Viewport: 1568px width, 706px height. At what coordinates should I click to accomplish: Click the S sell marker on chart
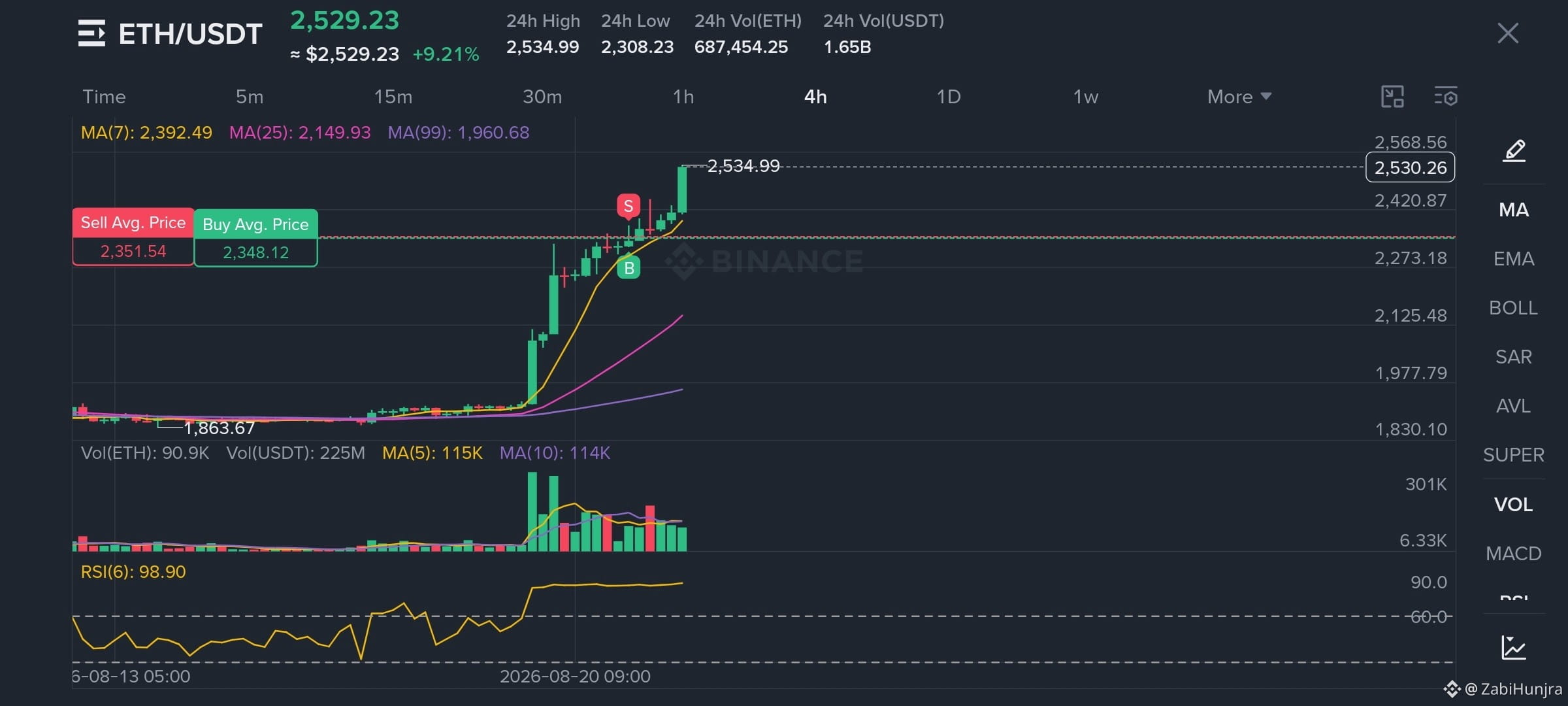629,207
